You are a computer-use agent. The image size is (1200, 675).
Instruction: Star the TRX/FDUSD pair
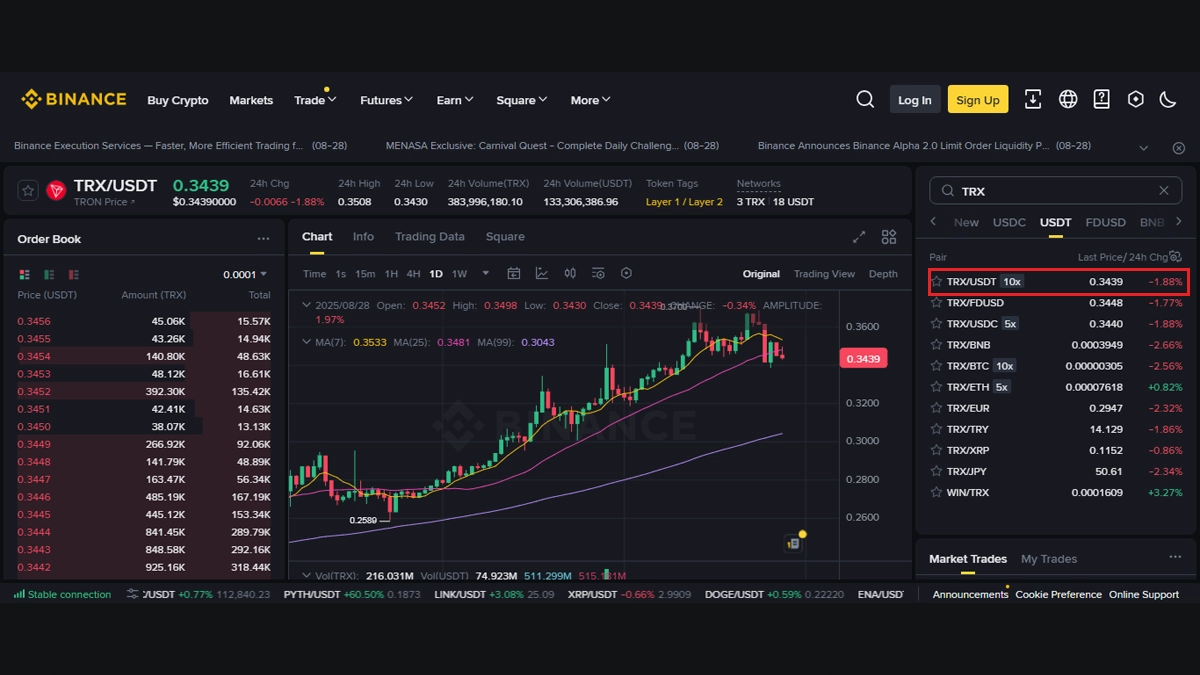pyautogui.click(x=937, y=303)
